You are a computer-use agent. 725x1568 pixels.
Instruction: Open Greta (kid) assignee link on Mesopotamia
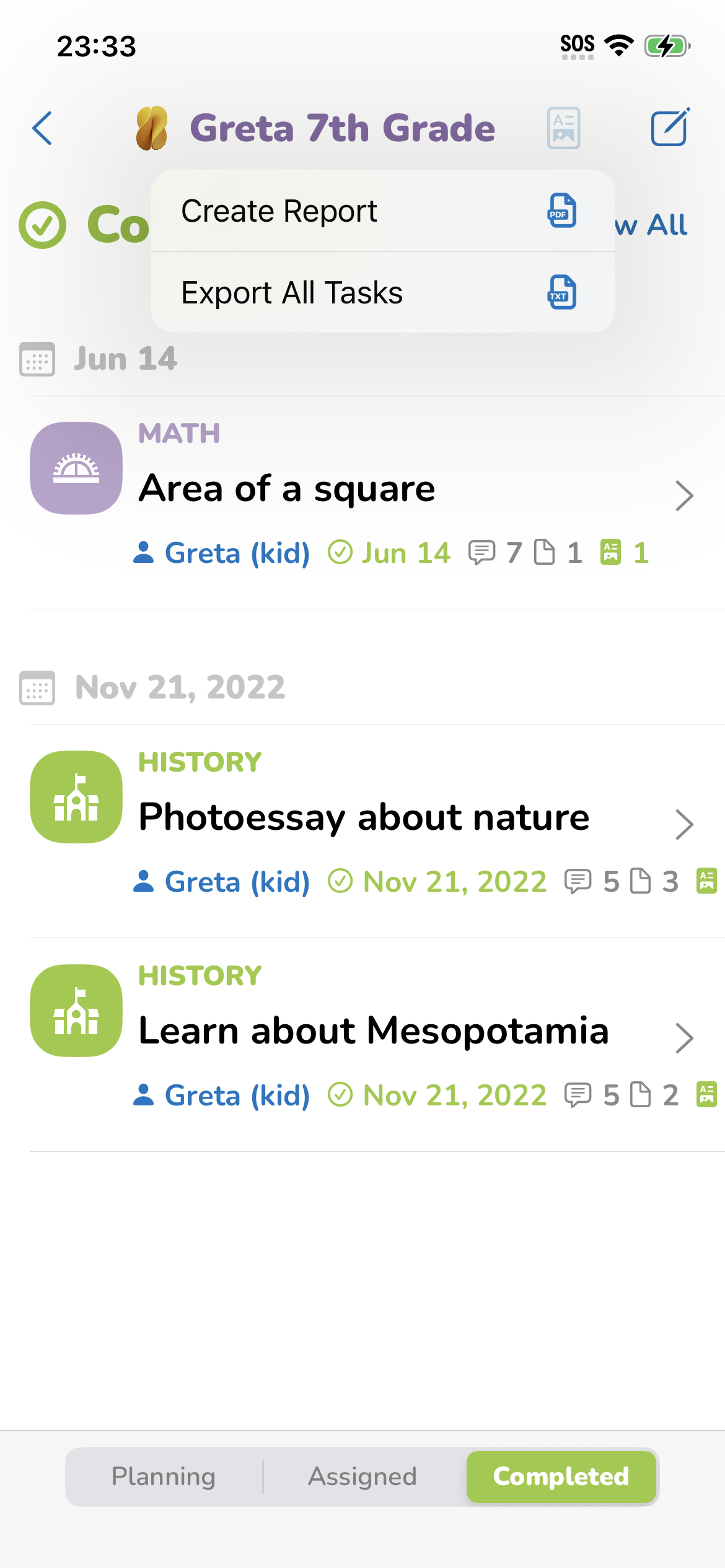(x=222, y=1095)
